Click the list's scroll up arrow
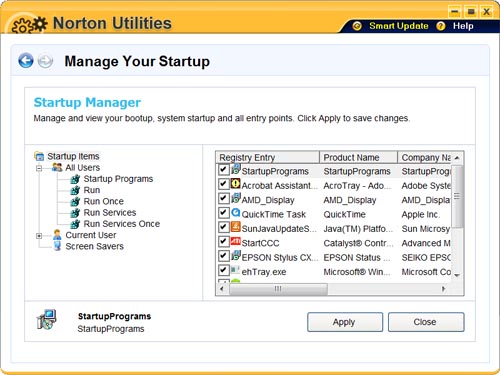 [x=457, y=158]
